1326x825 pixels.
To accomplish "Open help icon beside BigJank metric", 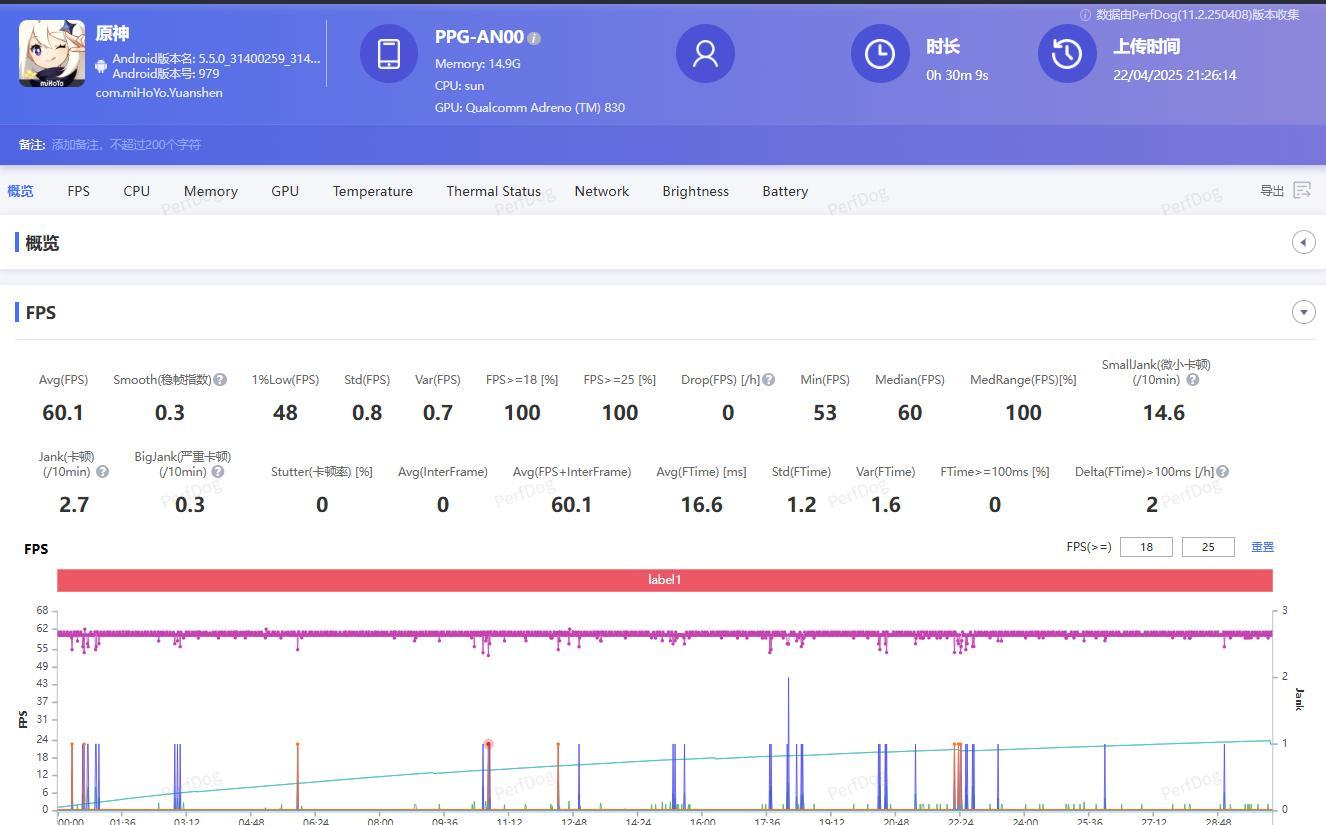I will point(218,472).
